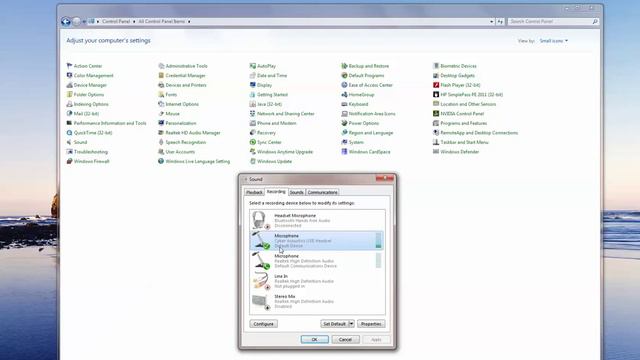
Task: Open the HomeGroup link
Action: point(361,94)
